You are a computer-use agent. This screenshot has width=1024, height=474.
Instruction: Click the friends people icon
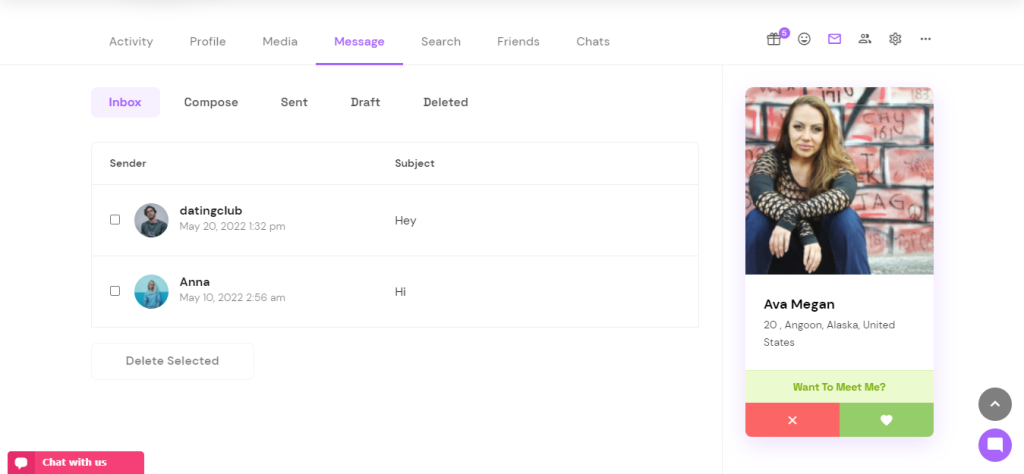865,39
